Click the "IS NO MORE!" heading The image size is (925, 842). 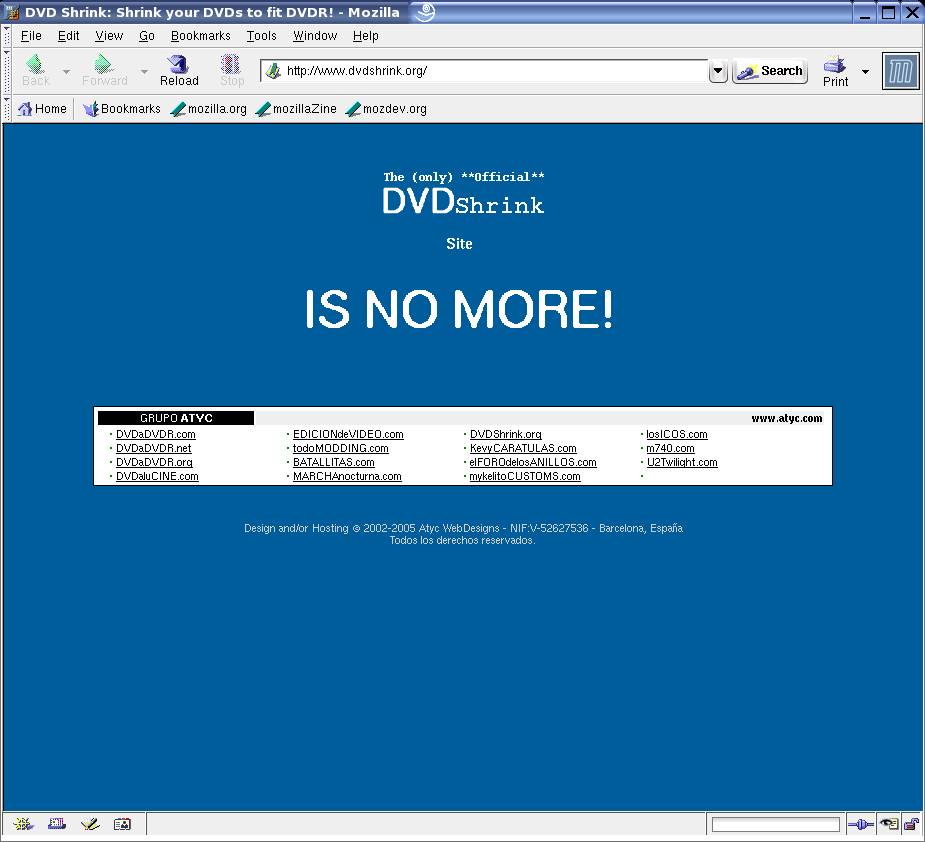459,309
